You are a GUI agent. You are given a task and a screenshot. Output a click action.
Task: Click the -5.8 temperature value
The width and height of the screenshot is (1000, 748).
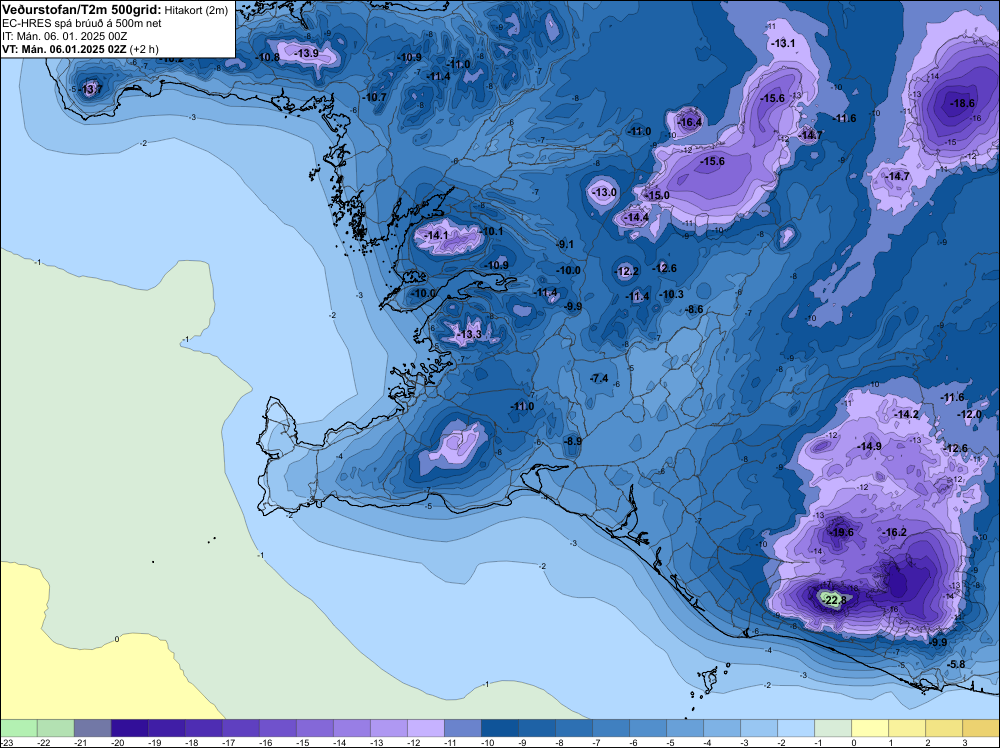pyautogui.click(x=957, y=664)
